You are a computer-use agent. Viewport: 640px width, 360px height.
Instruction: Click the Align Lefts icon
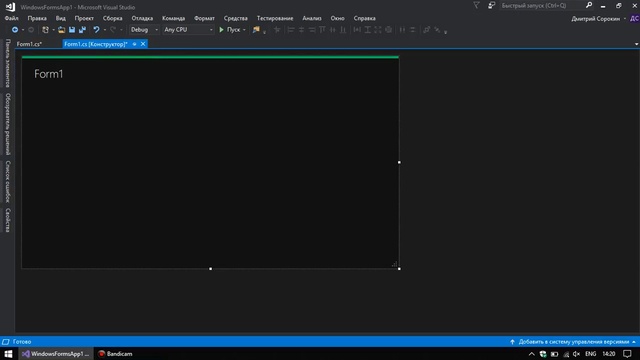pyautogui.click(x=291, y=30)
